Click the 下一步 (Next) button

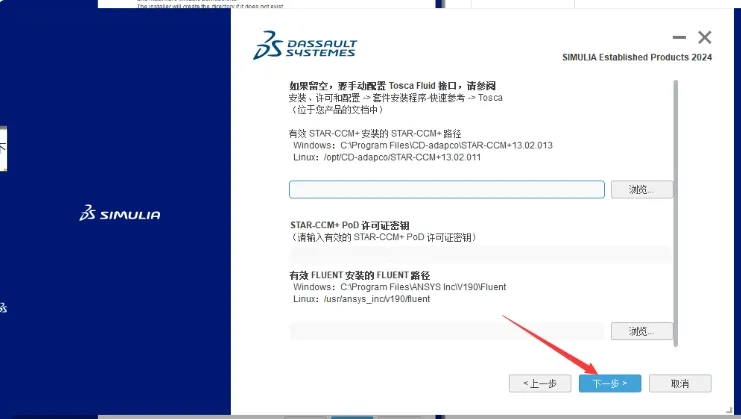click(x=610, y=383)
